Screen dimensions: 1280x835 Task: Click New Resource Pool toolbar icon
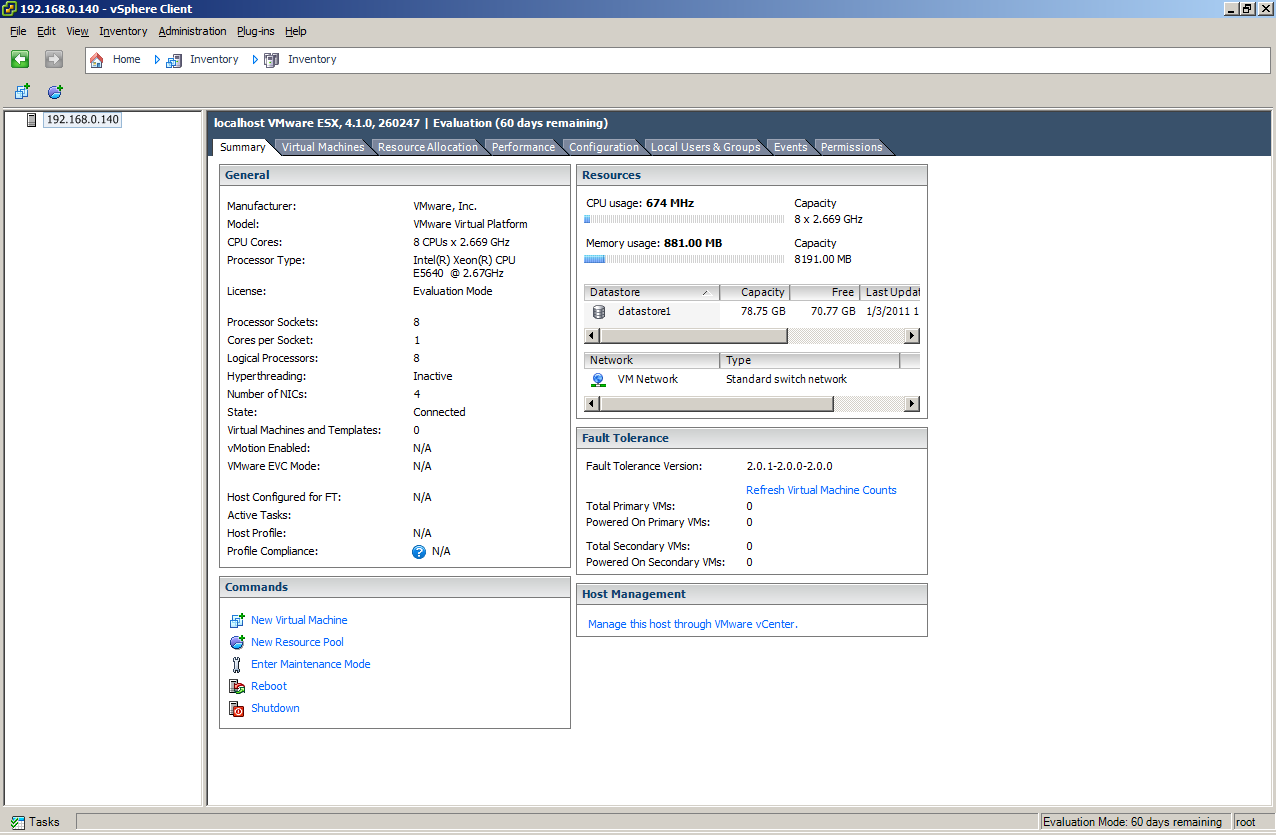(x=55, y=92)
